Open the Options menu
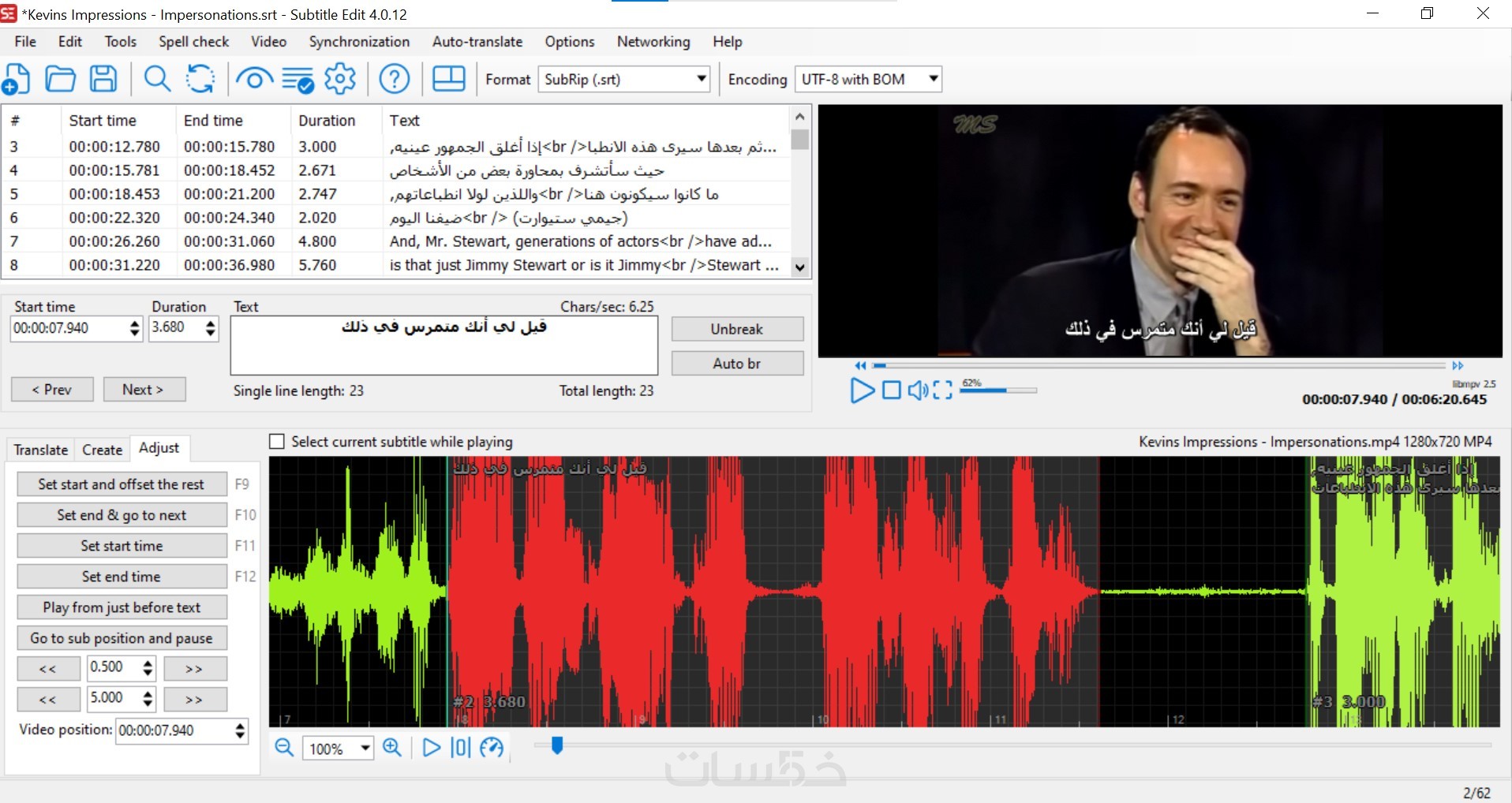 point(570,42)
